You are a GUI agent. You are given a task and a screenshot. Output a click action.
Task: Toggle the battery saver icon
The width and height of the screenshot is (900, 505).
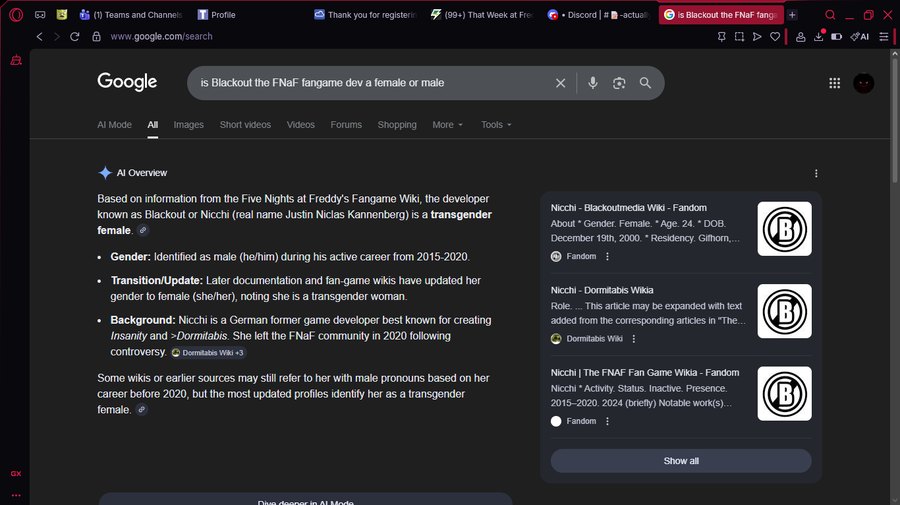tap(836, 37)
